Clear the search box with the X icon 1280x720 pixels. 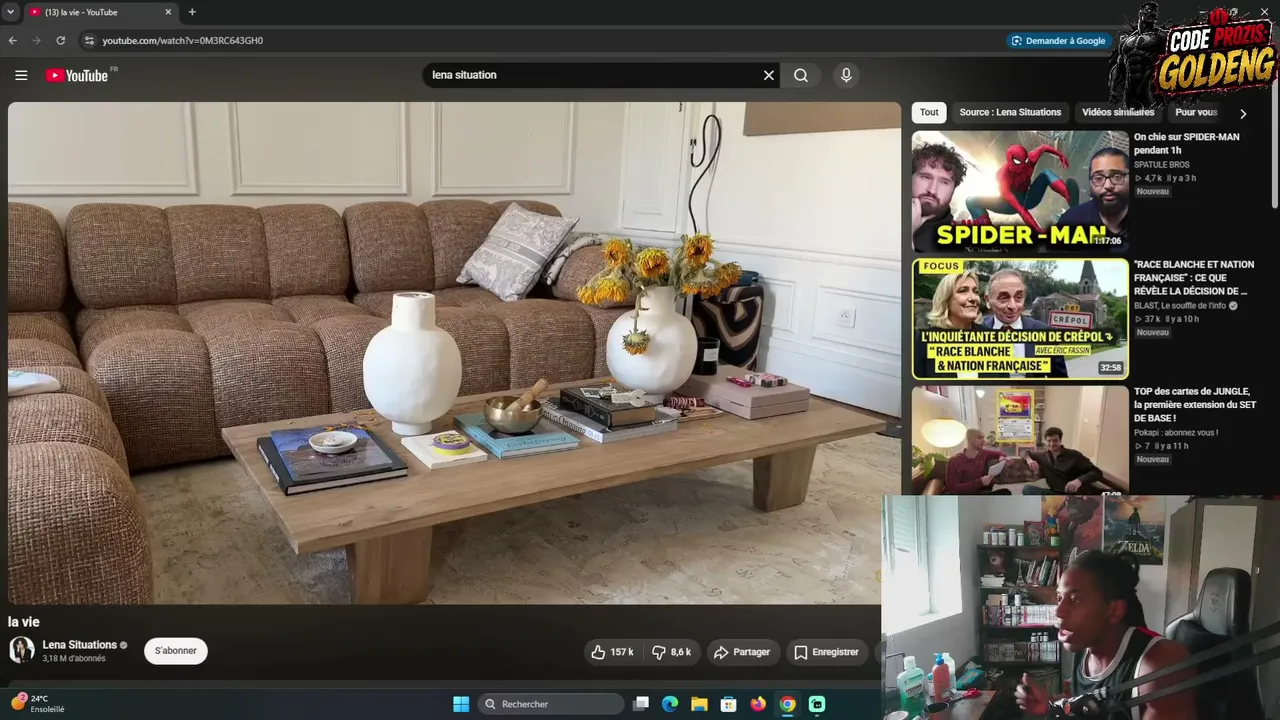(769, 75)
